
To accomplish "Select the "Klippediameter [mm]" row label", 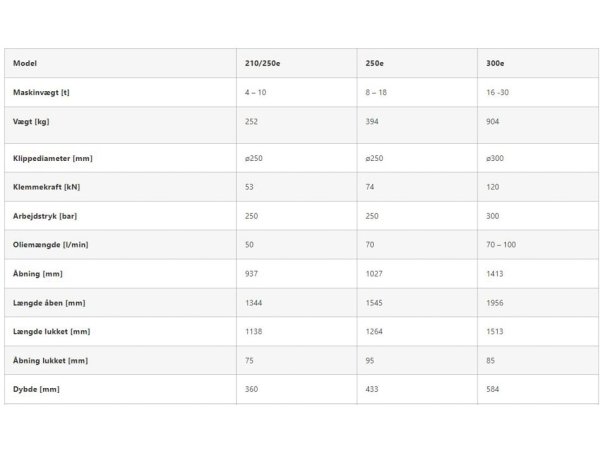I will pos(52,158).
